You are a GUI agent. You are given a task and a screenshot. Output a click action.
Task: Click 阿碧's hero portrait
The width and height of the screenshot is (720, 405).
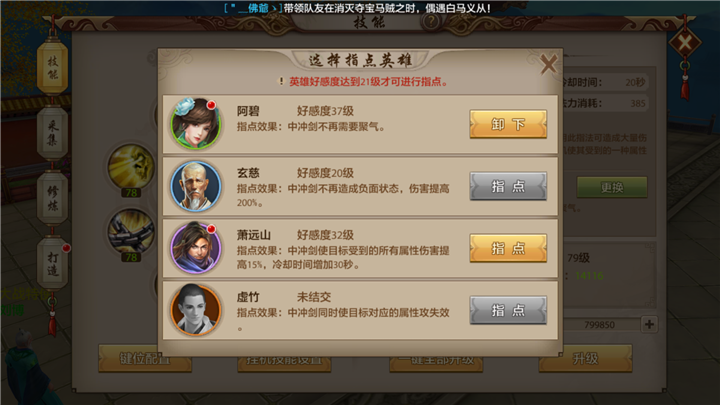196,124
